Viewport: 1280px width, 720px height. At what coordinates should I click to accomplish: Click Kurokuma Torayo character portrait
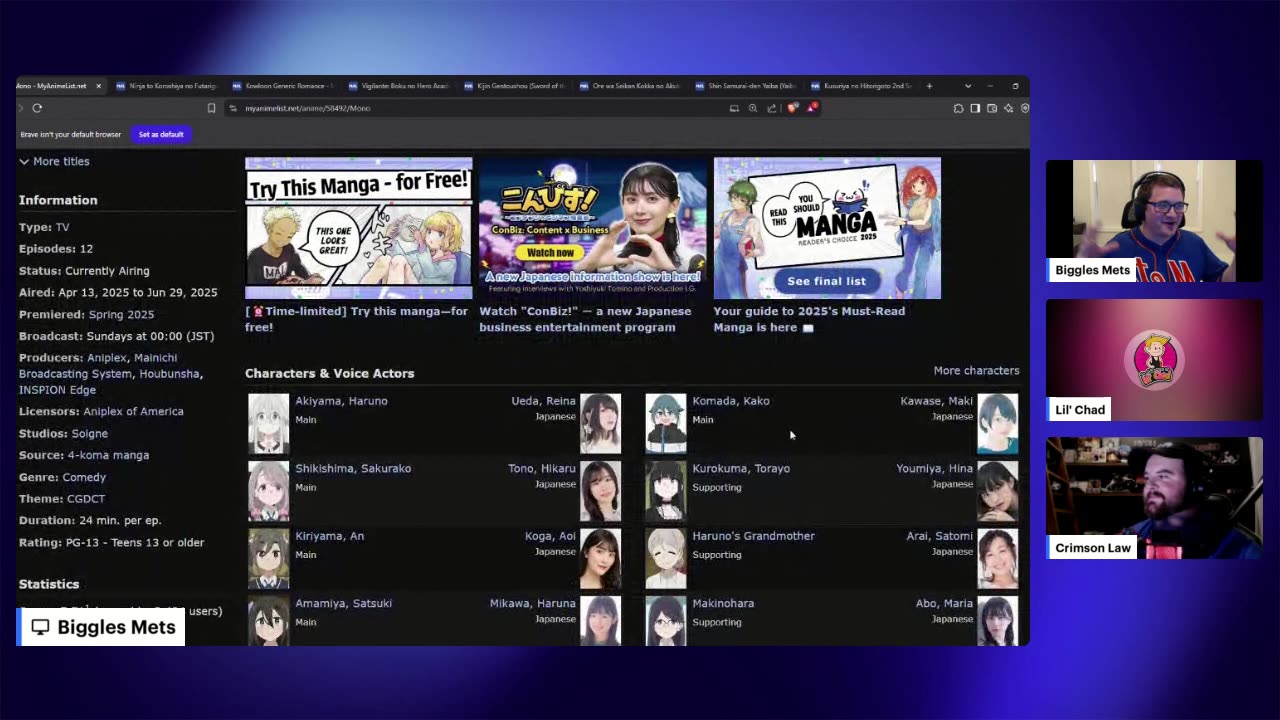point(666,491)
